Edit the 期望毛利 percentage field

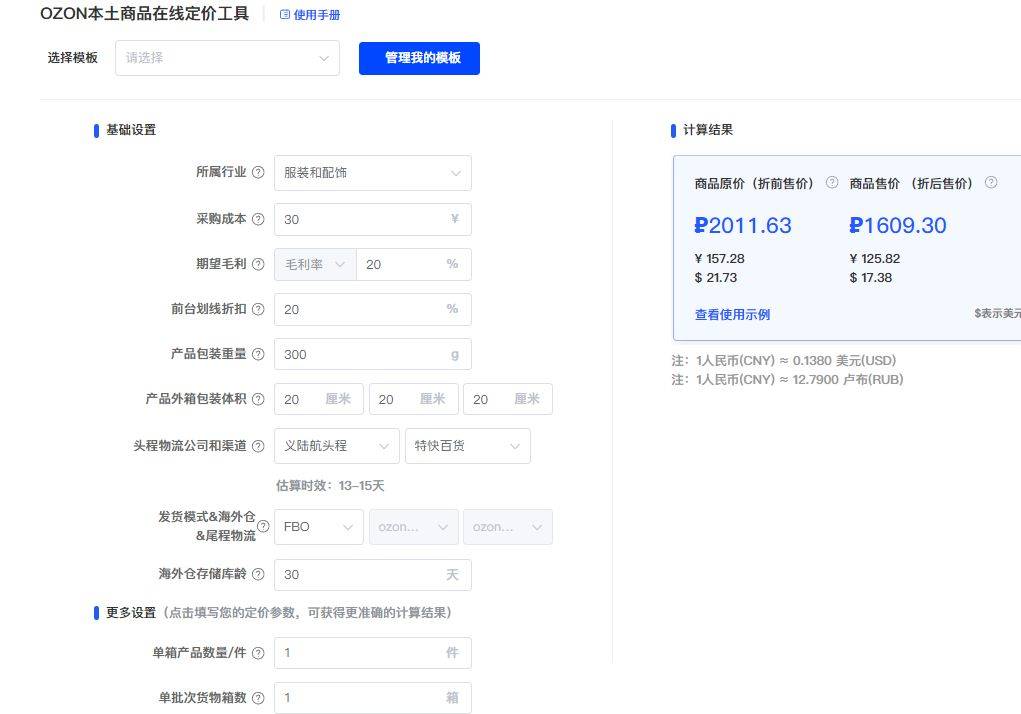413,264
